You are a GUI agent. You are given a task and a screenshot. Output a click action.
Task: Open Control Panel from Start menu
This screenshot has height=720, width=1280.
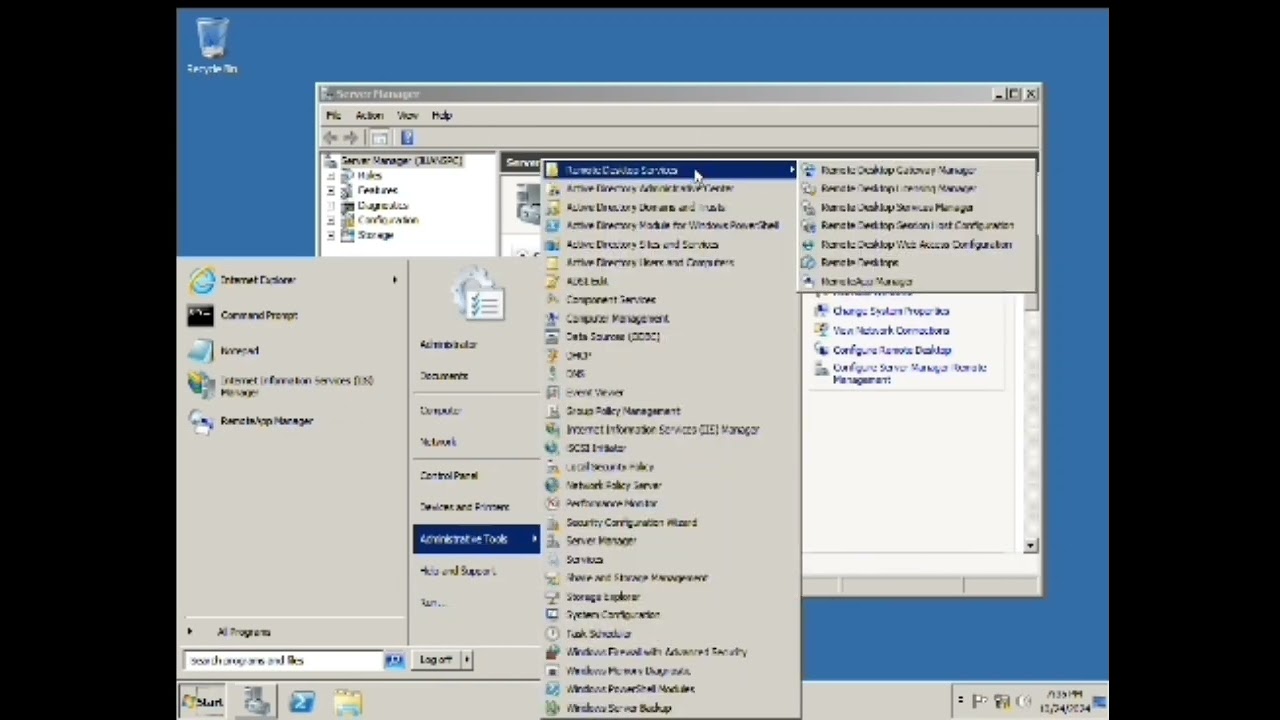click(448, 476)
